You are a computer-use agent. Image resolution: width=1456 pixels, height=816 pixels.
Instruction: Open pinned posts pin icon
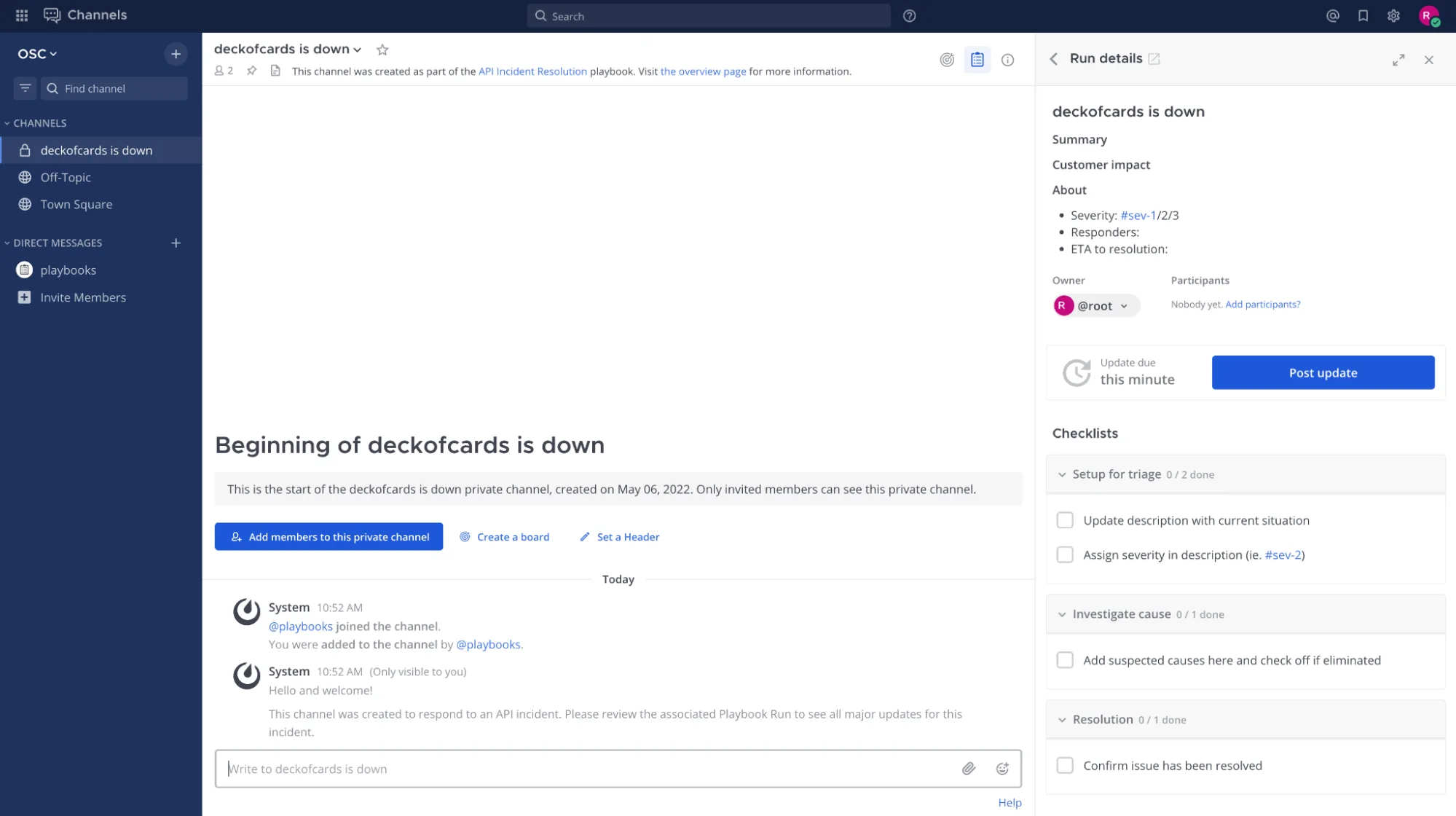(252, 71)
